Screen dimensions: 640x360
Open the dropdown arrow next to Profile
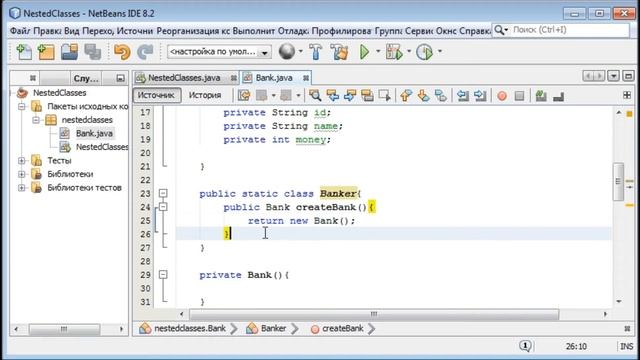coord(440,51)
